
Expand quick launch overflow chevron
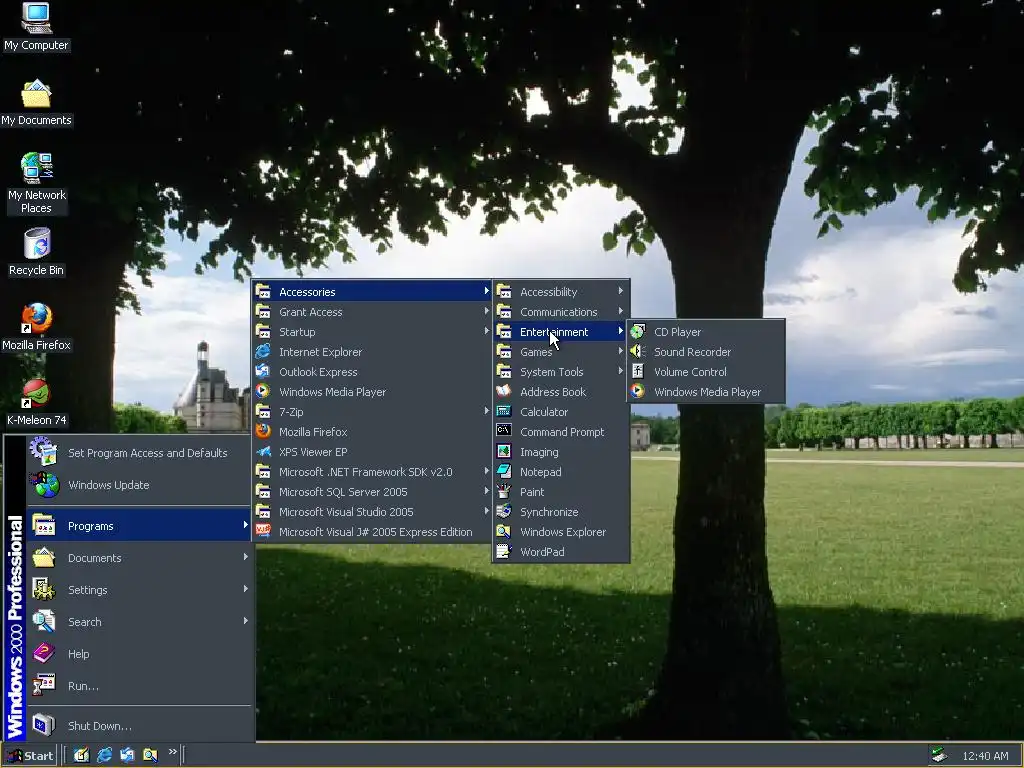click(x=172, y=752)
